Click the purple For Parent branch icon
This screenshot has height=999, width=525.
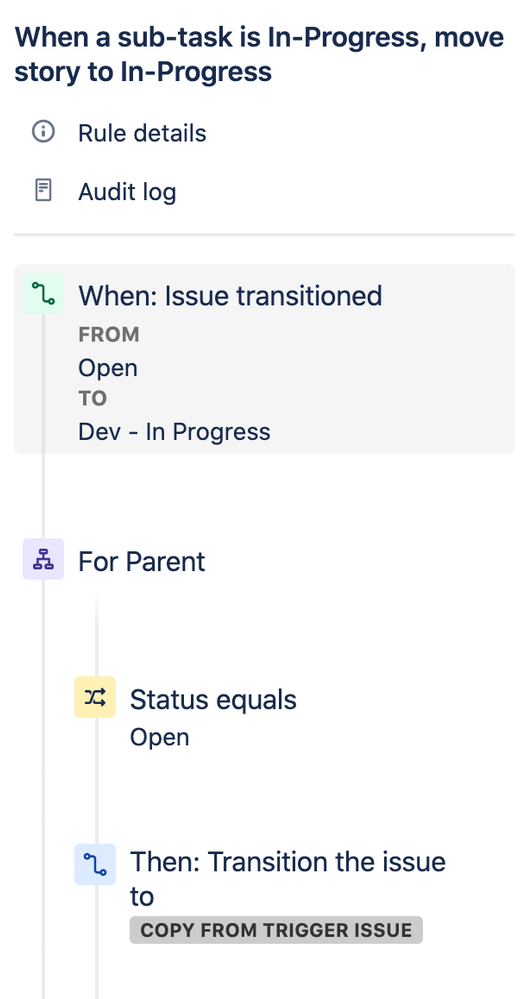coord(43,559)
